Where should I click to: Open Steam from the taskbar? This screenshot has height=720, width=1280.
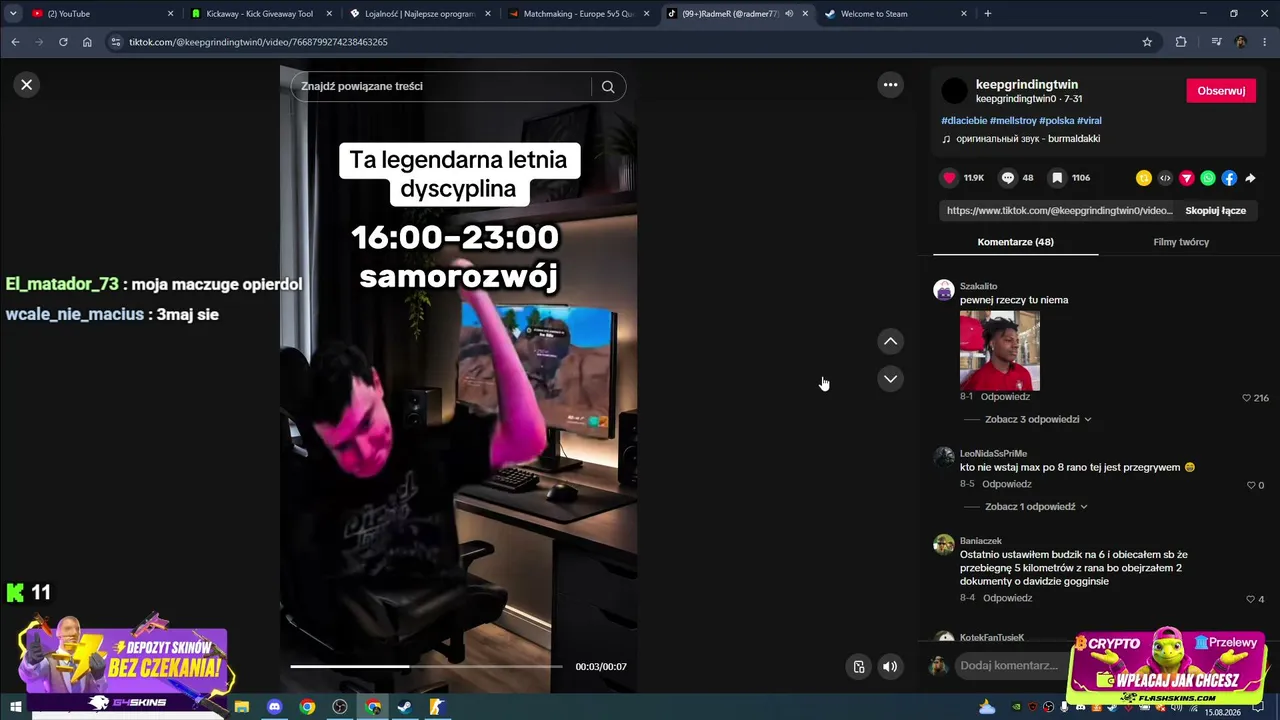[x=404, y=707]
